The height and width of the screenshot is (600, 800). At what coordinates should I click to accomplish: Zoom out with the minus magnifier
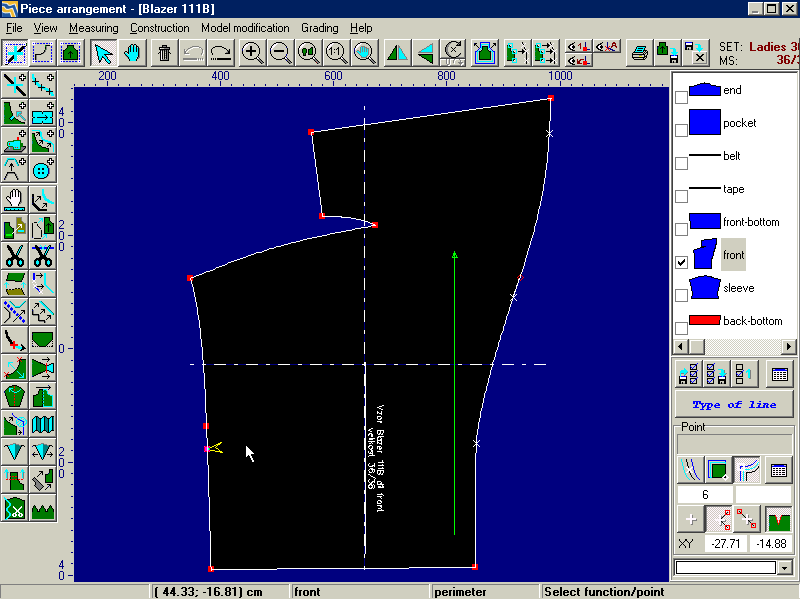(x=280, y=53)
